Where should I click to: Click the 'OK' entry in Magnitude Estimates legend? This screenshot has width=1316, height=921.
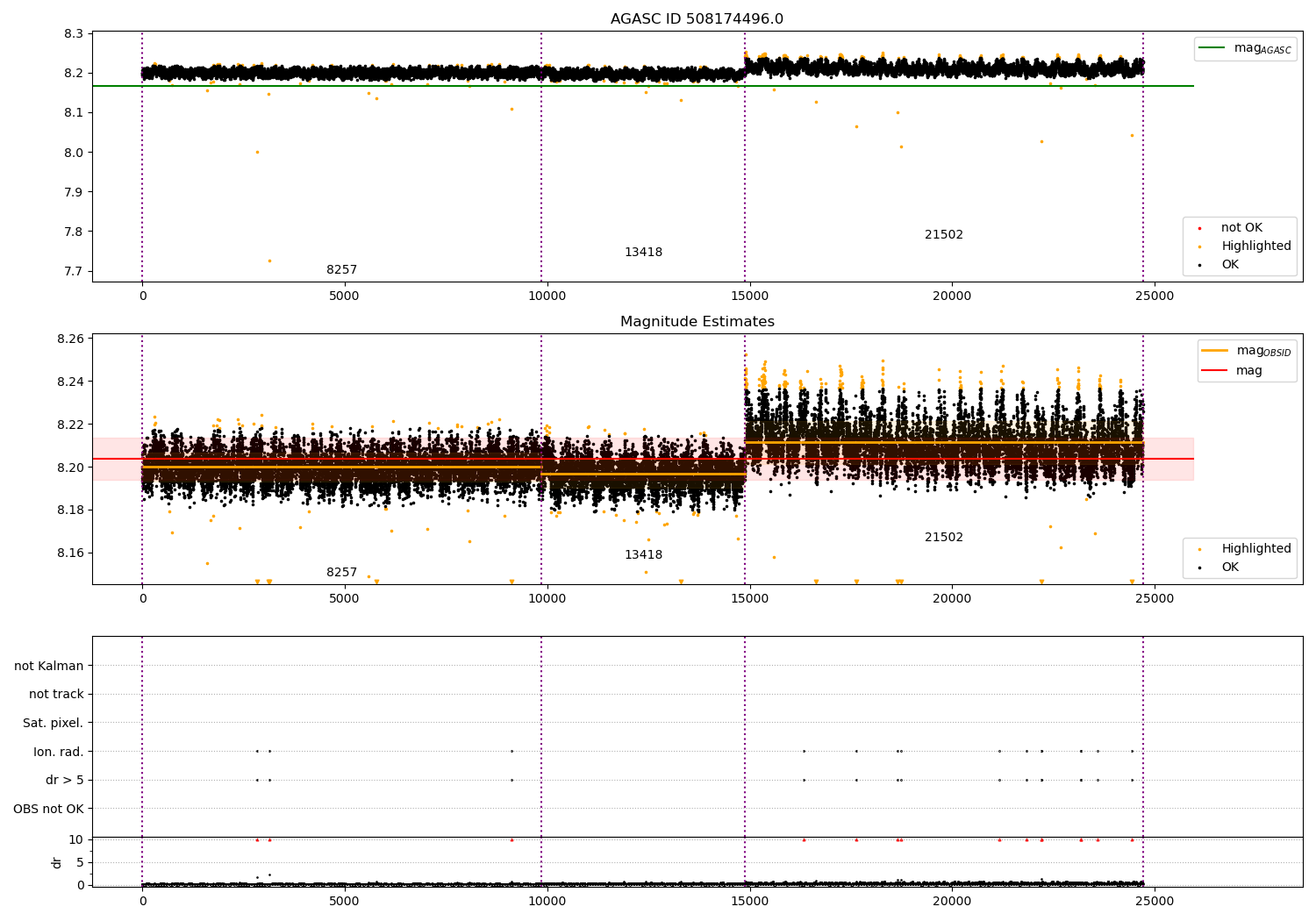[1230, 568]
